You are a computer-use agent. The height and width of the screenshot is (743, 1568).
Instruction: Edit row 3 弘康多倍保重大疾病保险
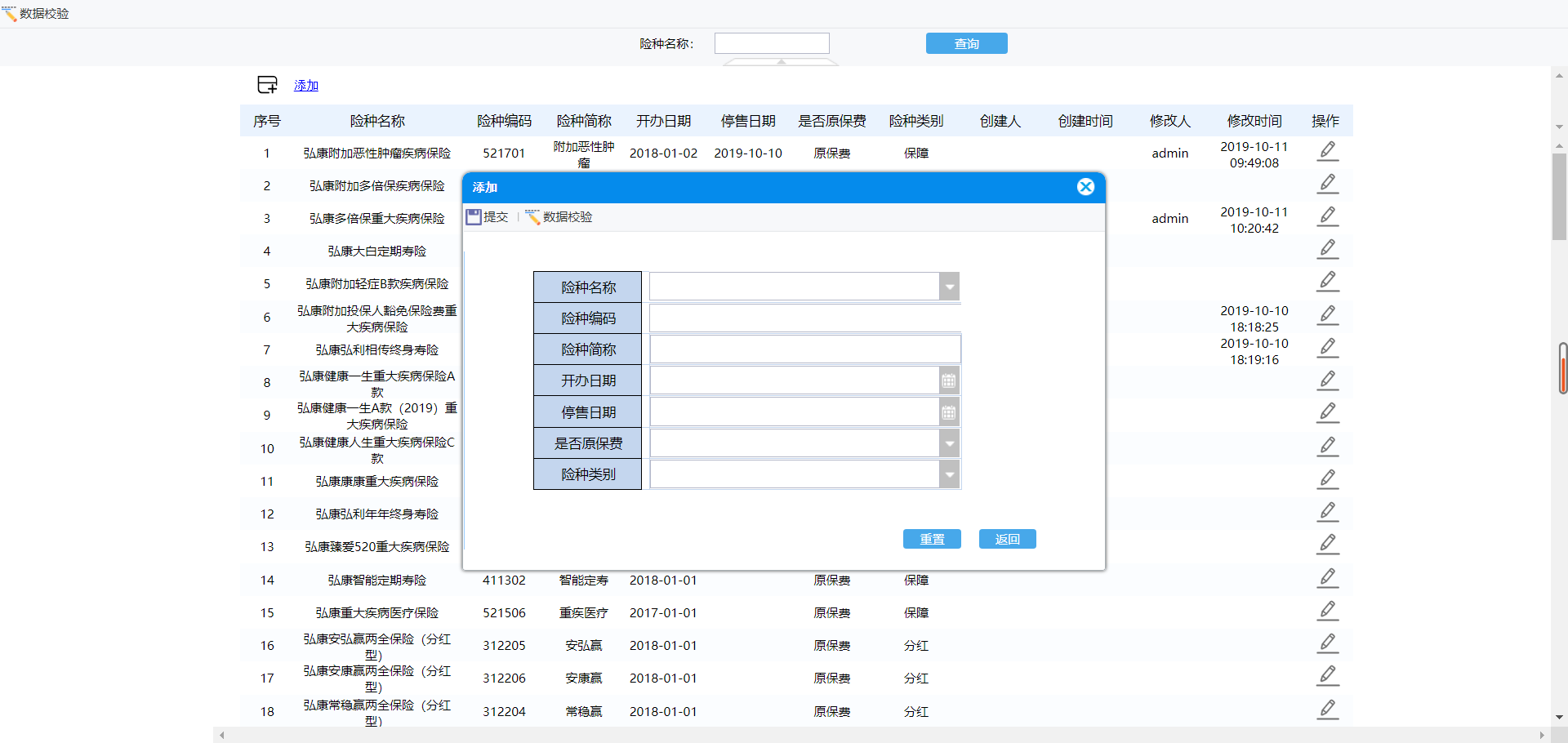(x=1328, y=217)
